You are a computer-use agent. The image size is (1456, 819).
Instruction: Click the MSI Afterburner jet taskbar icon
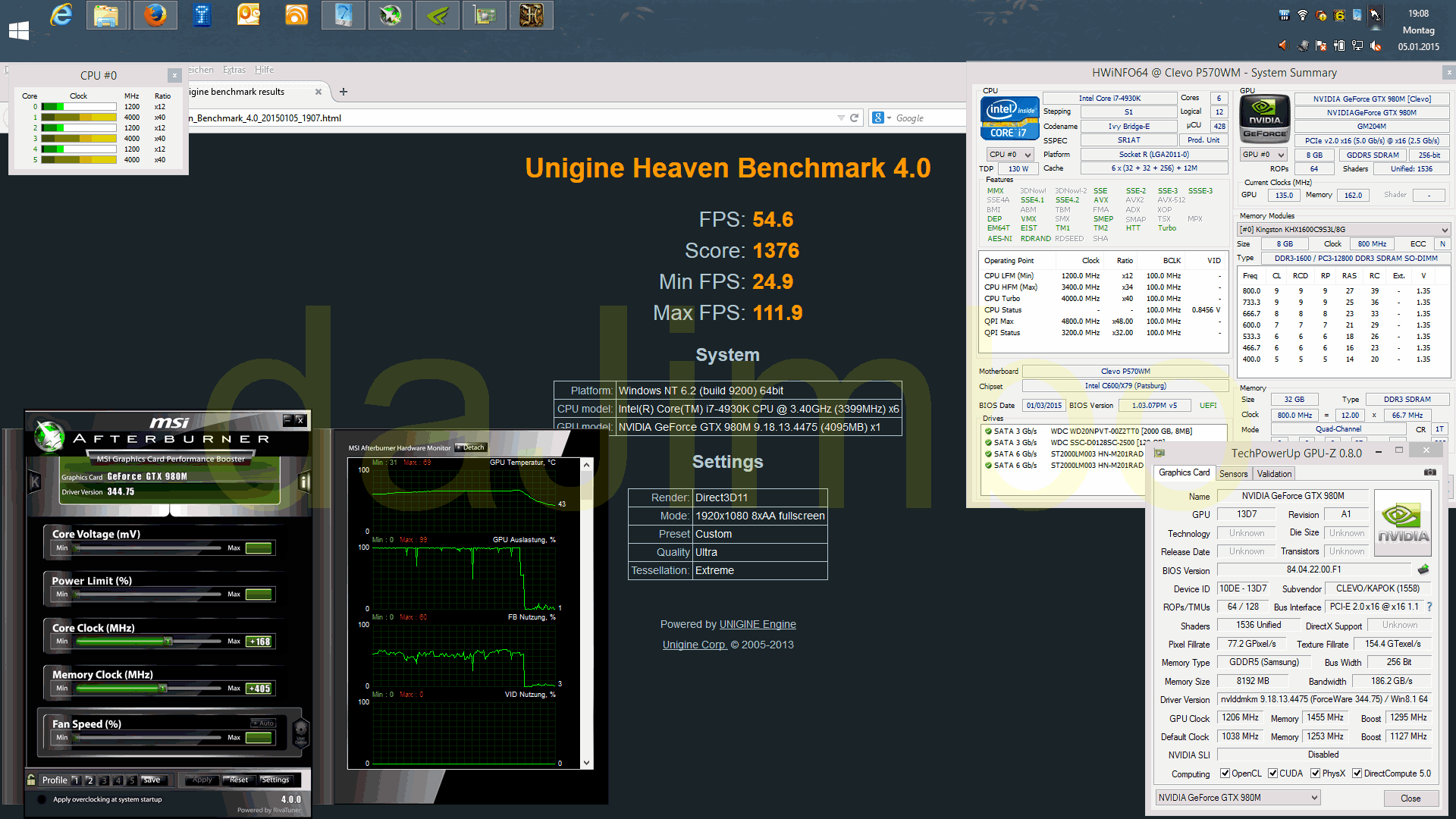391,15
